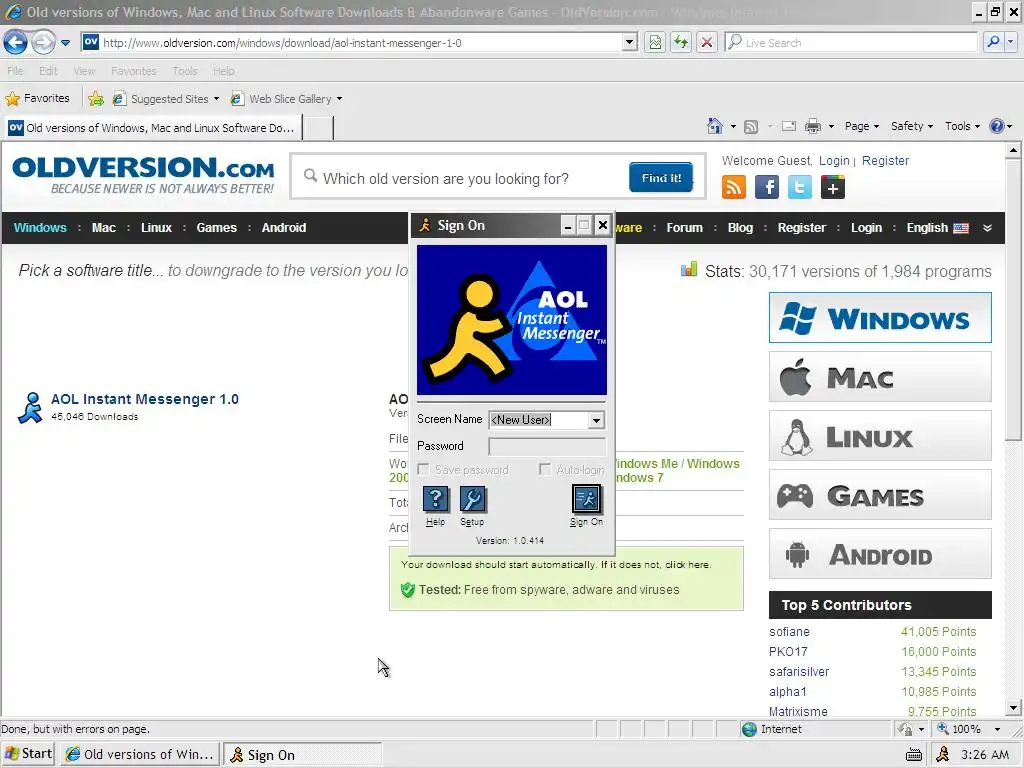1024x768 pixels.
Task: Open Setup in AIM Sign On window
Action: (x=472, y=500)
